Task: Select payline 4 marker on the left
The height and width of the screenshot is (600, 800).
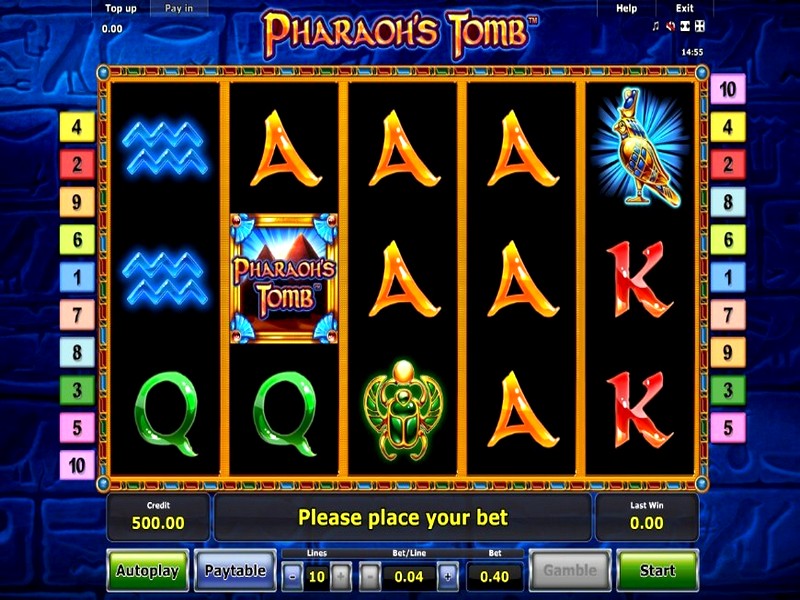Action: (77, 127)
